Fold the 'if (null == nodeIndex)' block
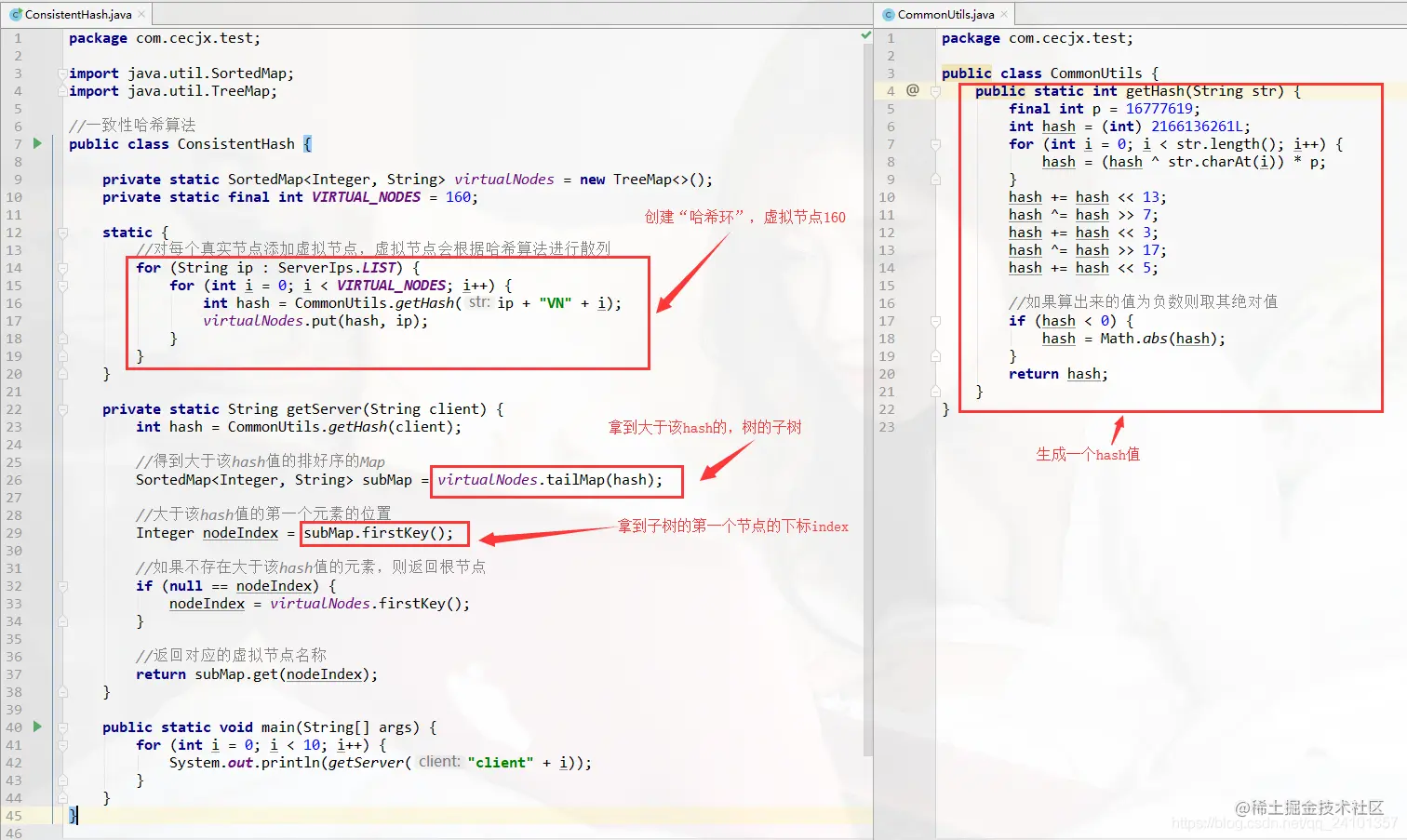 coord(62,586)
